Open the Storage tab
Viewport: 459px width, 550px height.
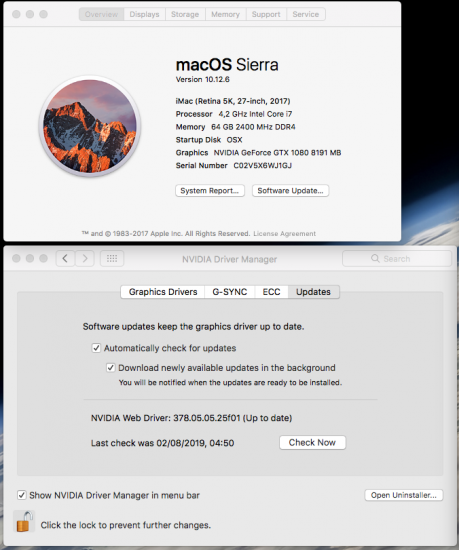185,14
